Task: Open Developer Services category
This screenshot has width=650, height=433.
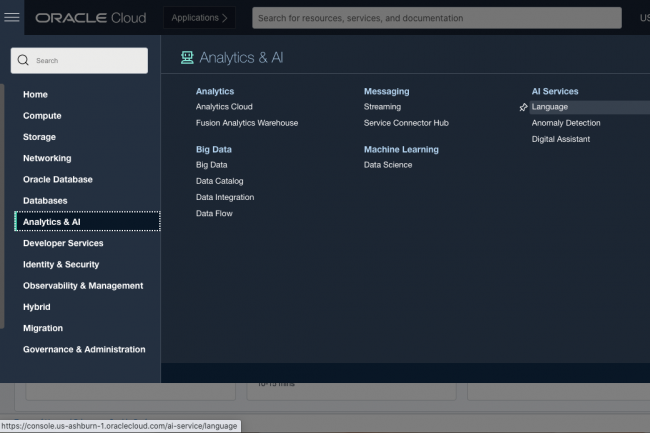Action: coord(63,243)
